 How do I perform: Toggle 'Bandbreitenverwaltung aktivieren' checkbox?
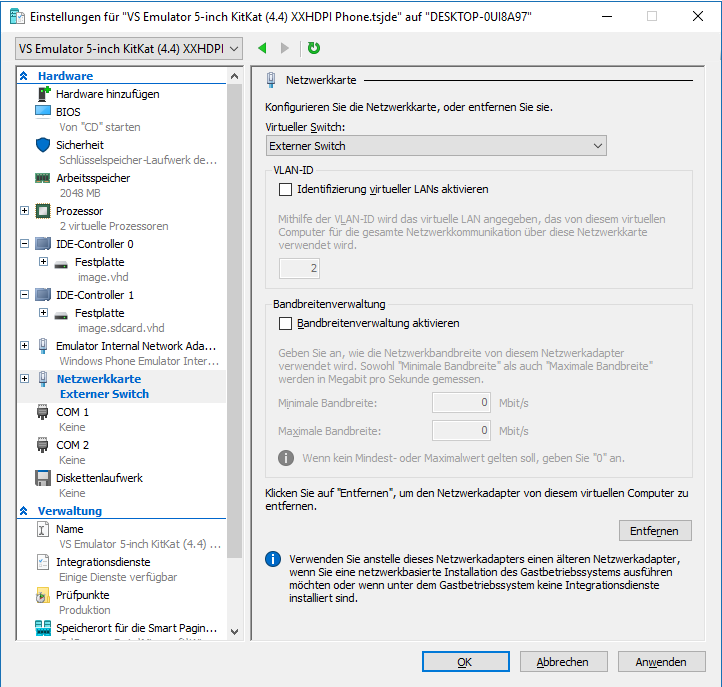point(285,324)
